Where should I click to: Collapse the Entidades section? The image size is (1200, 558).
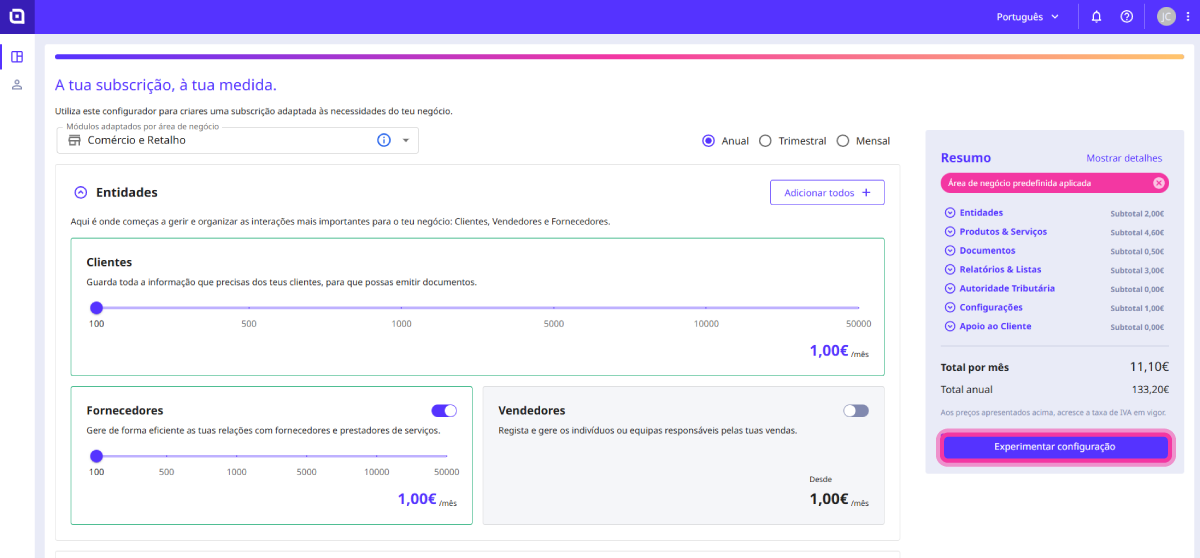point(81,192)
